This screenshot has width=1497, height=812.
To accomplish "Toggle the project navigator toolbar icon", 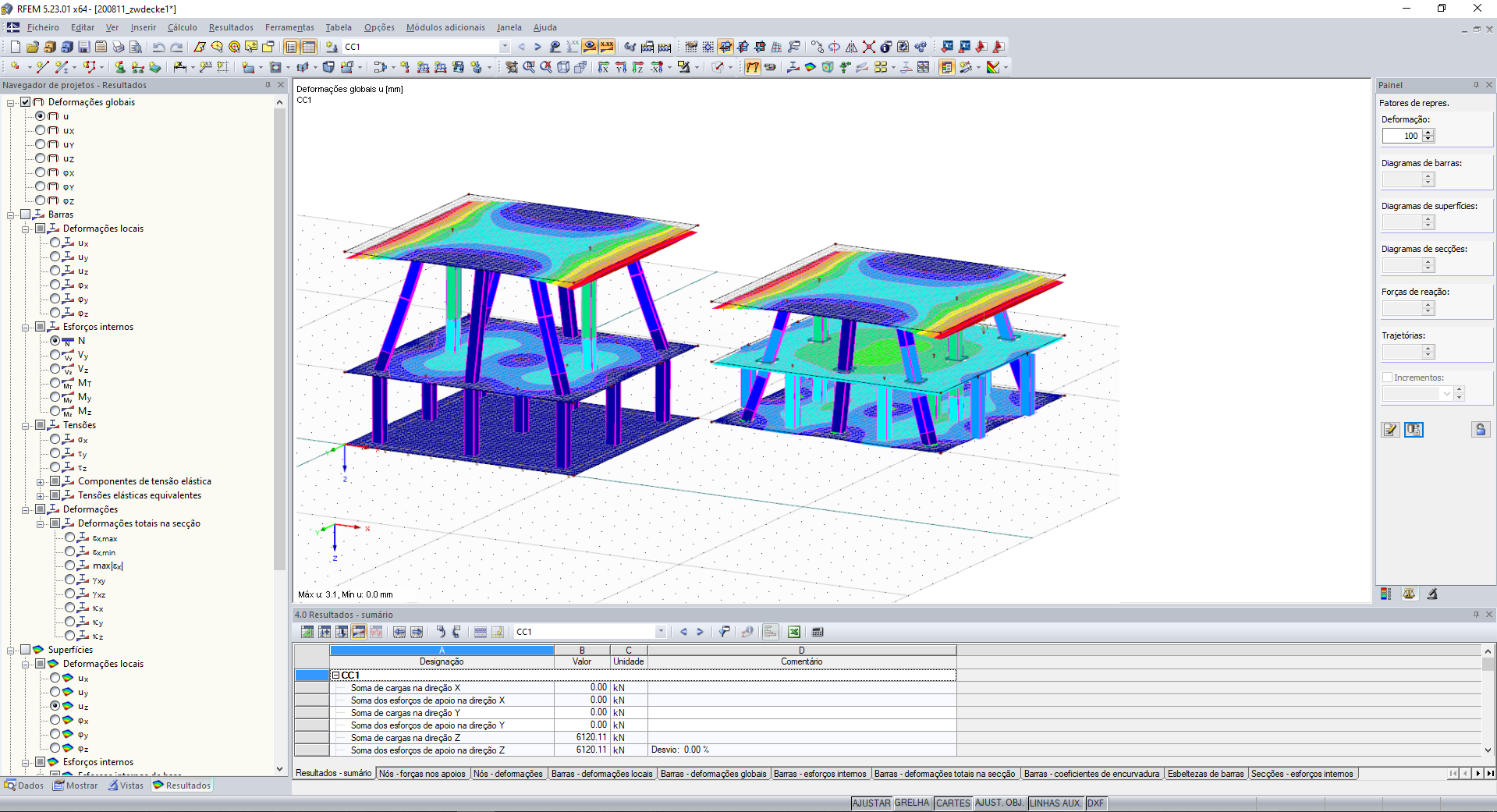I will coord(292,47).
